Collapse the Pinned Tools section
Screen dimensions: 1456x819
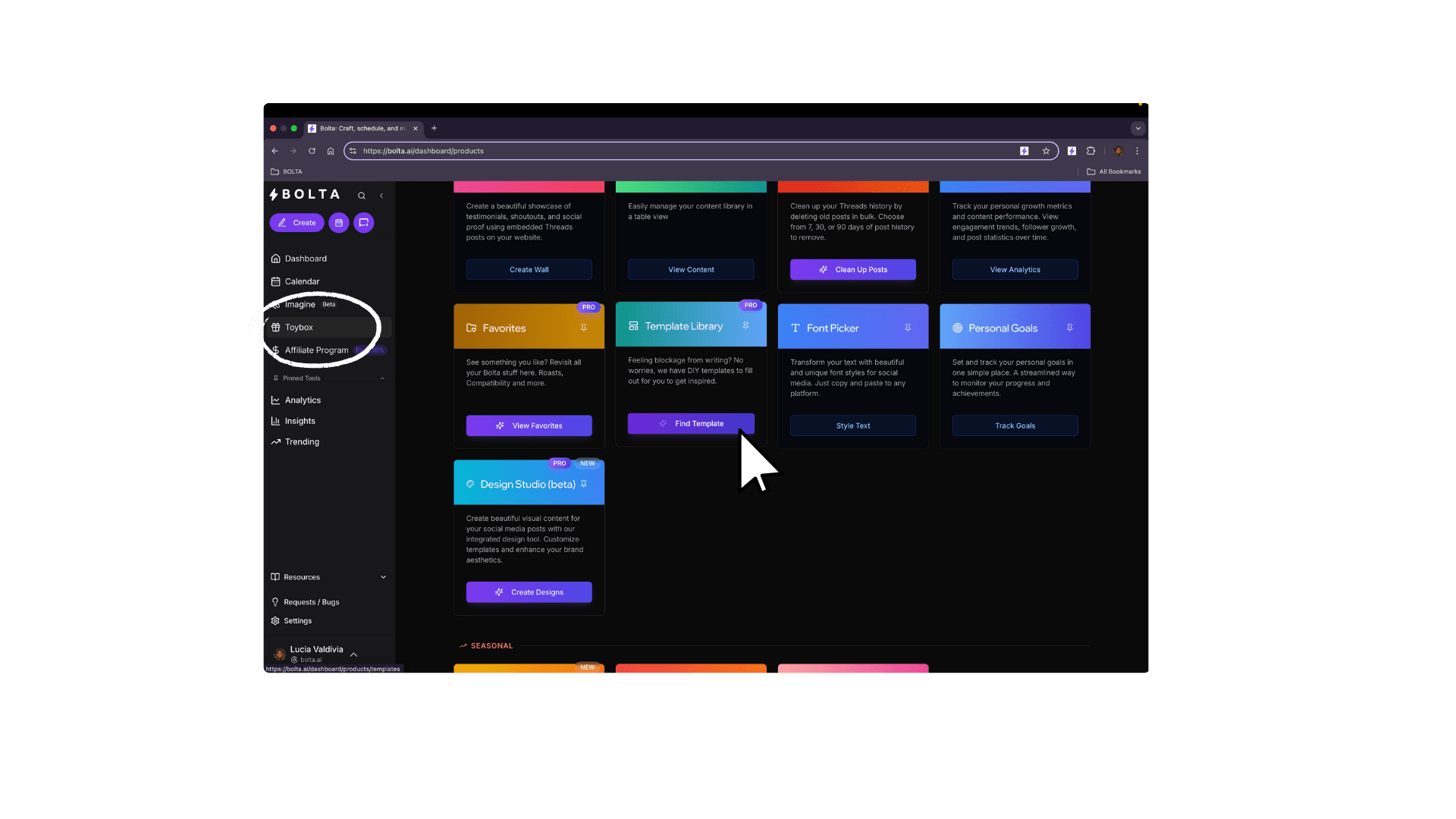(x=382, y=378)
